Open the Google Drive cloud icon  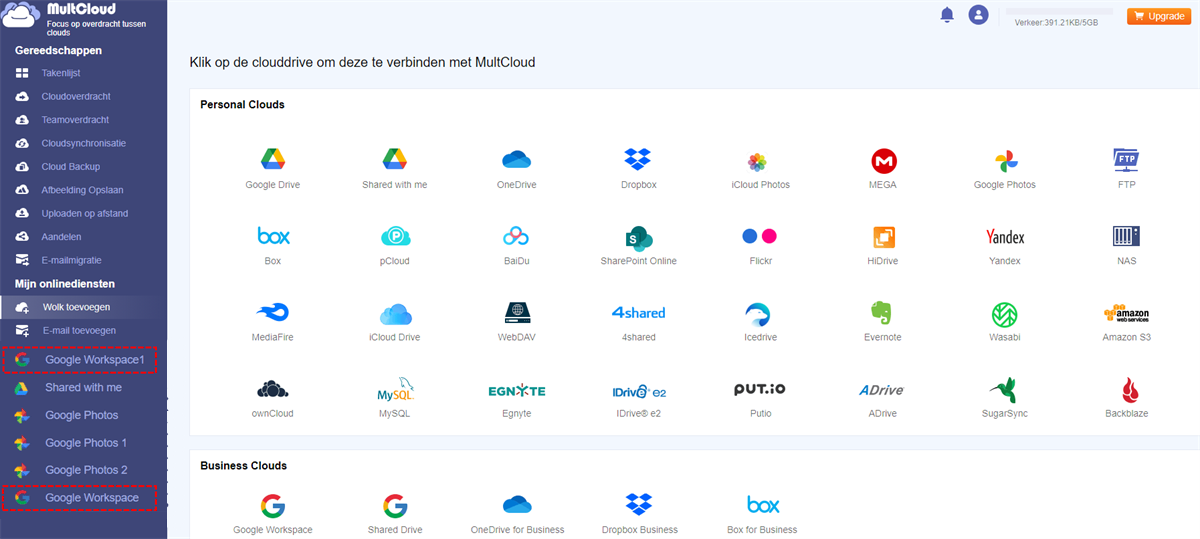tap(273, 159)
